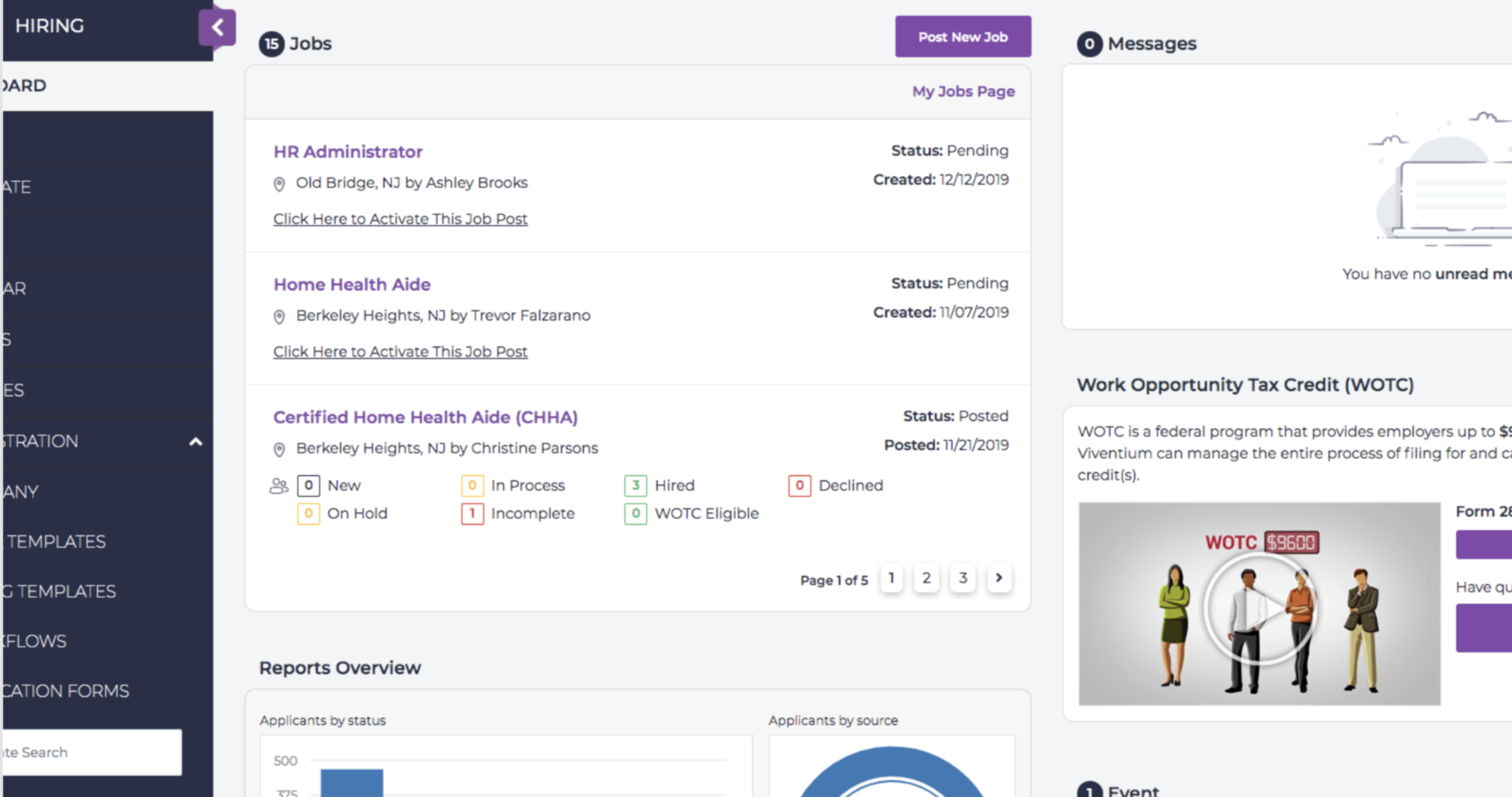Go to jobs page 3
The height and width of the screenshot is (797, 1512).
(963, 577)
